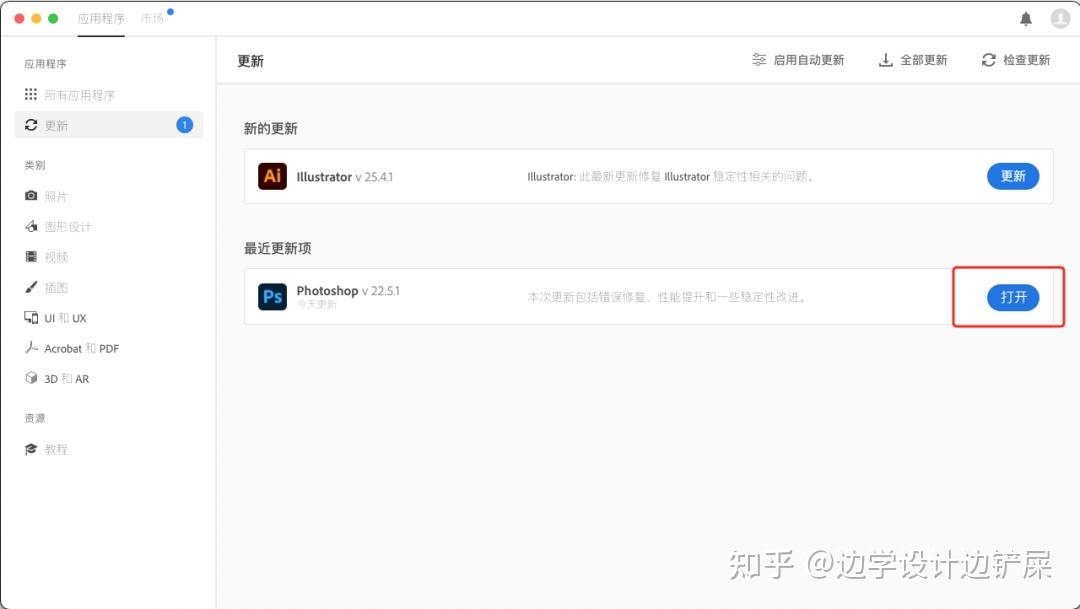The image size is (1080, 609).
Task: Click the graphic design icon beside 图形设计
Action: click(31, 226)
